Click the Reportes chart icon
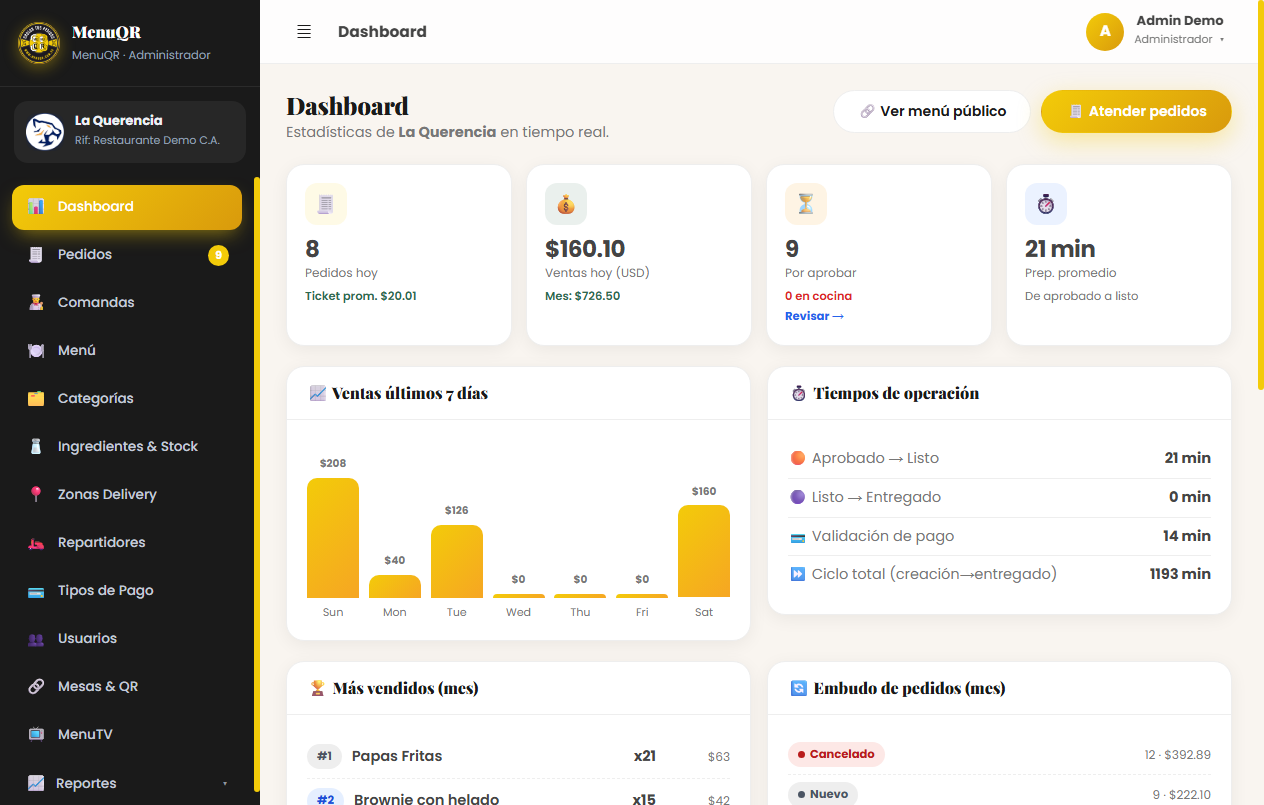Image resolution: width=1264 pixels, height=805 pixels. [x=36, y=783]
